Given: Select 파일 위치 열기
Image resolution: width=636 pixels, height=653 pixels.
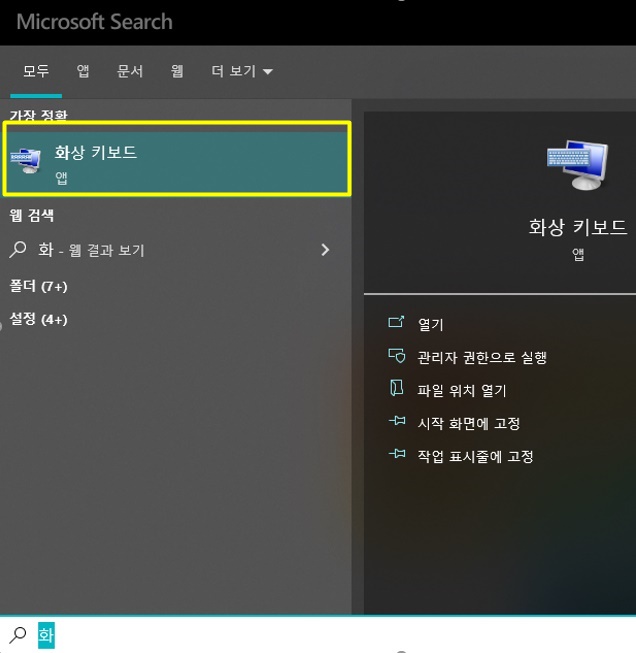Looking at the screenshot, I should tap(462, 390).
